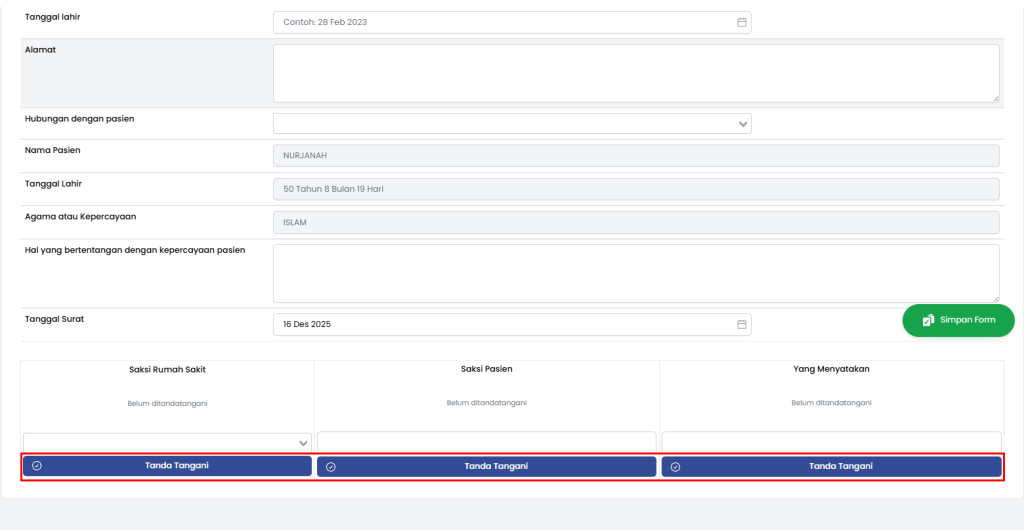Image resolution: width=1024 pixels, height=530 pixels.
Task: Expand the Saksi Rumah Sakit name dropdown
Action: [x=304, y=442]
